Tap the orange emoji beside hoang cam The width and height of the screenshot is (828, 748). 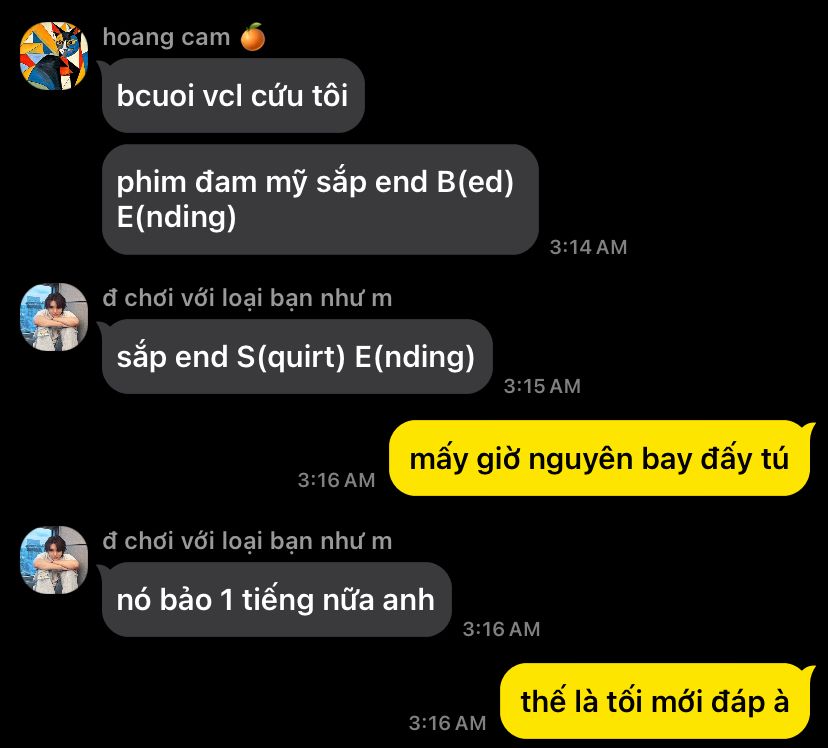tap(253, 37)
